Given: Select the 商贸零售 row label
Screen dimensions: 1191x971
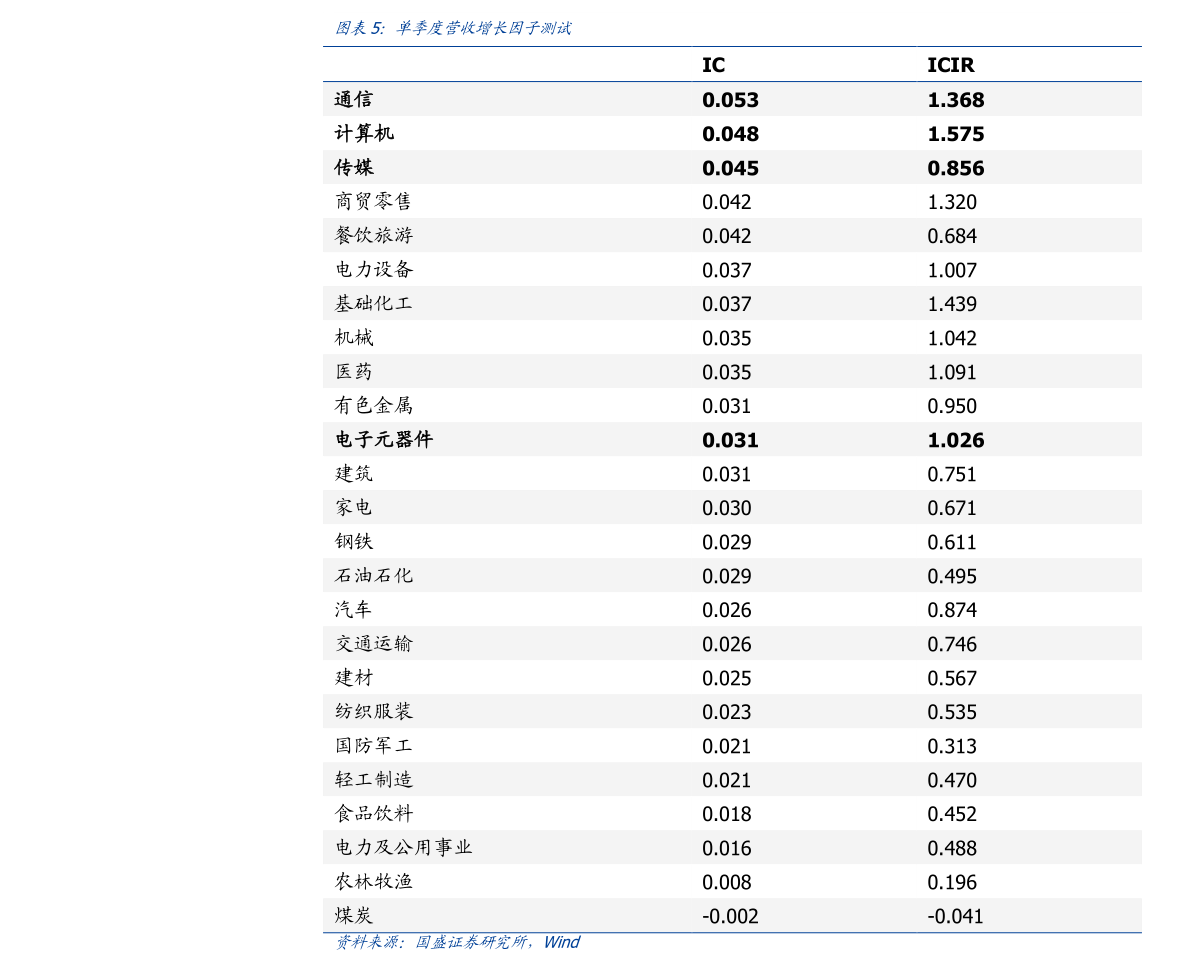Looking at the screenshot, I should 374,201.
